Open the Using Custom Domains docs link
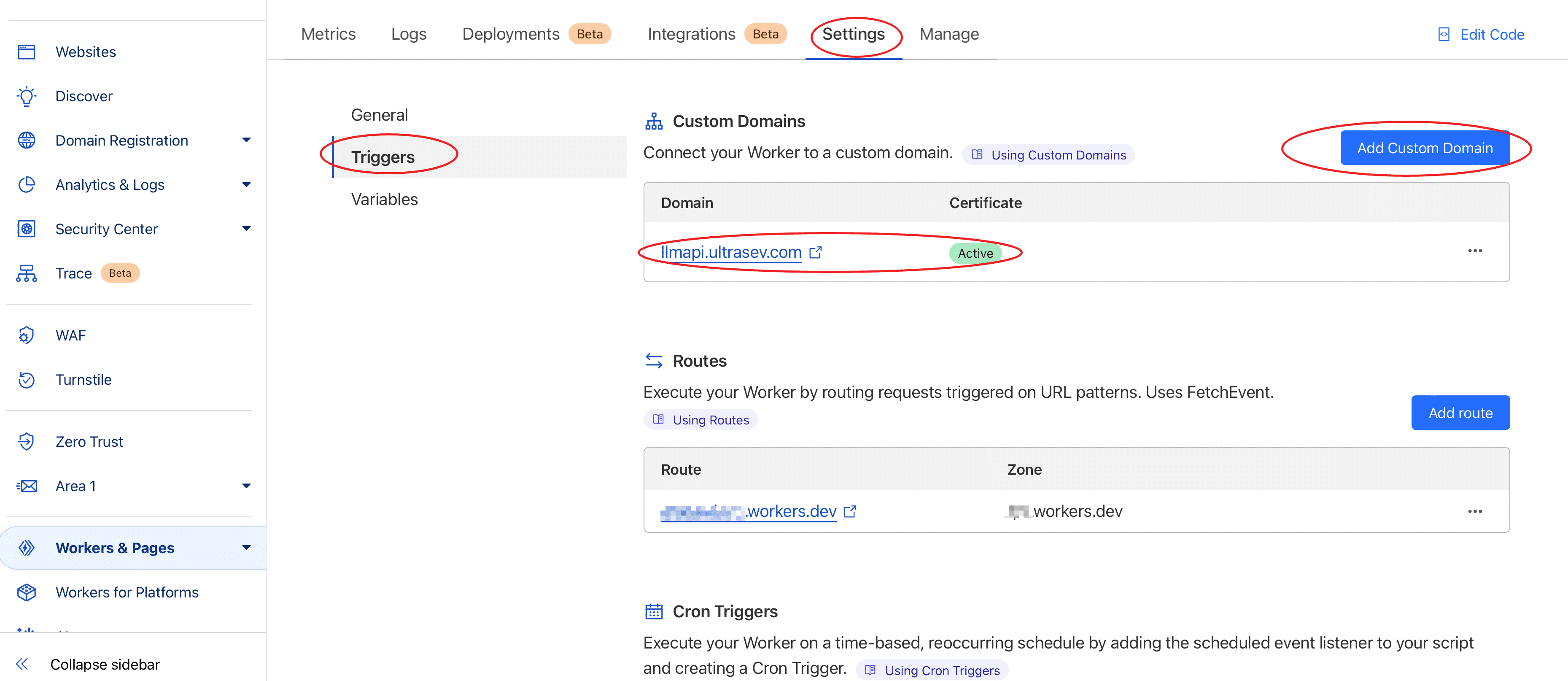 (x=1058, y=155)
